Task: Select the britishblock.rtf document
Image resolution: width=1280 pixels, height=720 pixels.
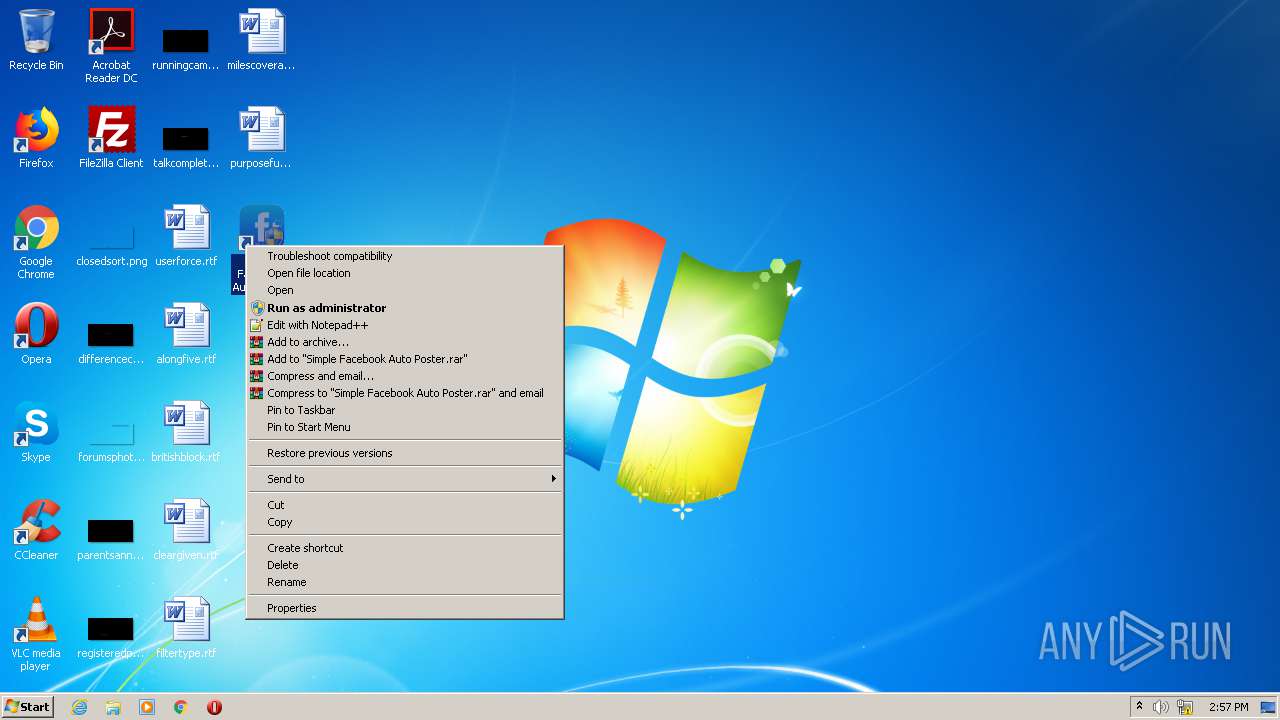Action: 186,432
